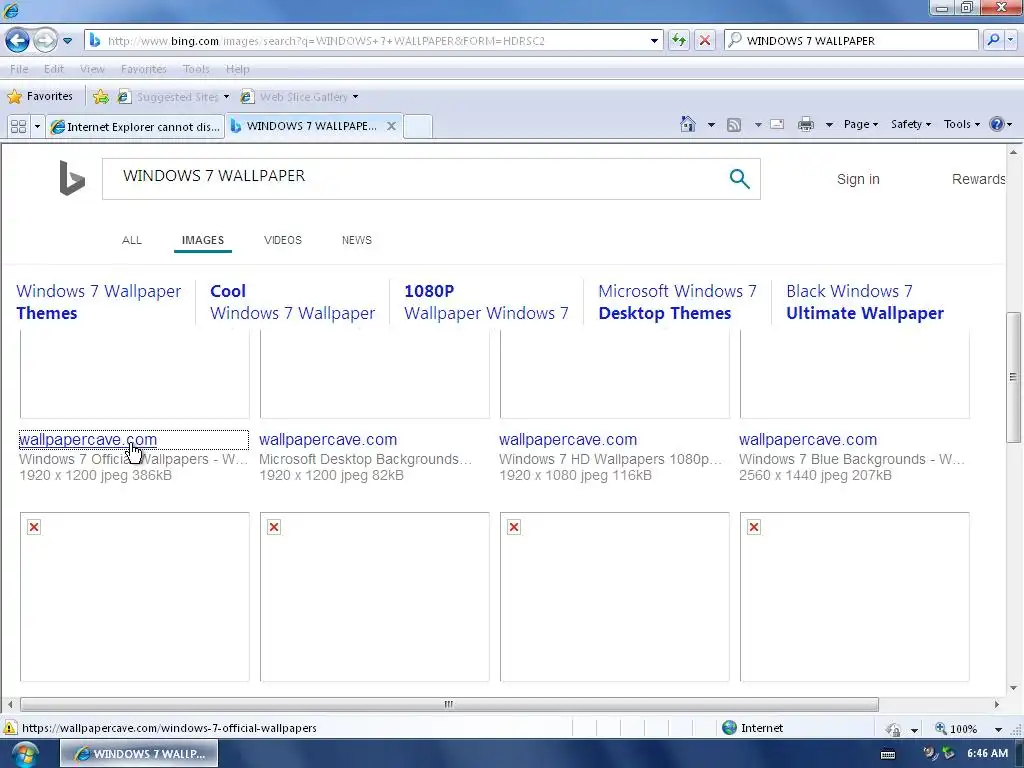Click the red Stop loading icon
Viewport: 1024px width, 768px height.
pyautogui.click(x=705, y=40)
